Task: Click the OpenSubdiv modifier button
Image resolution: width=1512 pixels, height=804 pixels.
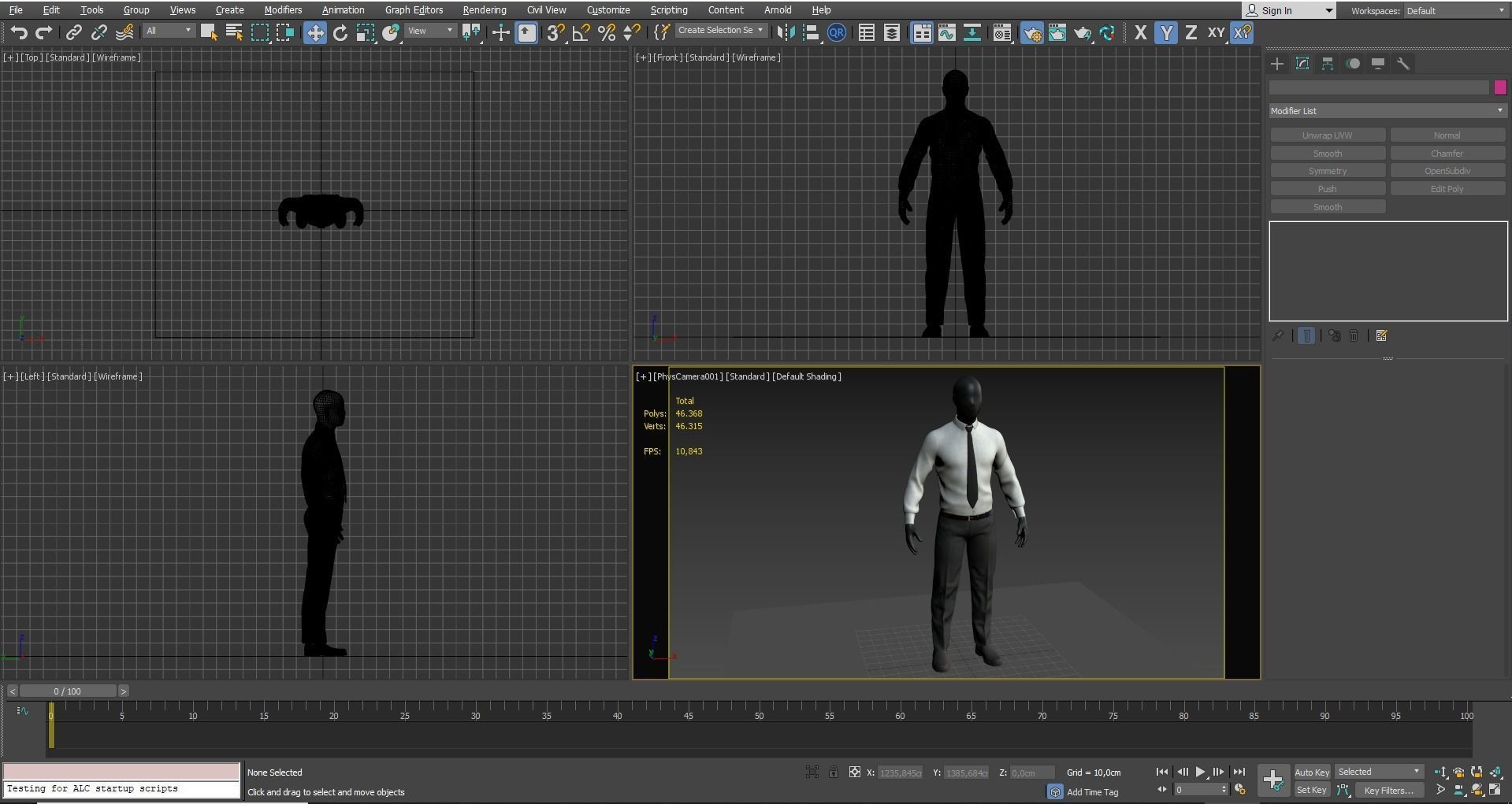Action: click(1447, 171)
